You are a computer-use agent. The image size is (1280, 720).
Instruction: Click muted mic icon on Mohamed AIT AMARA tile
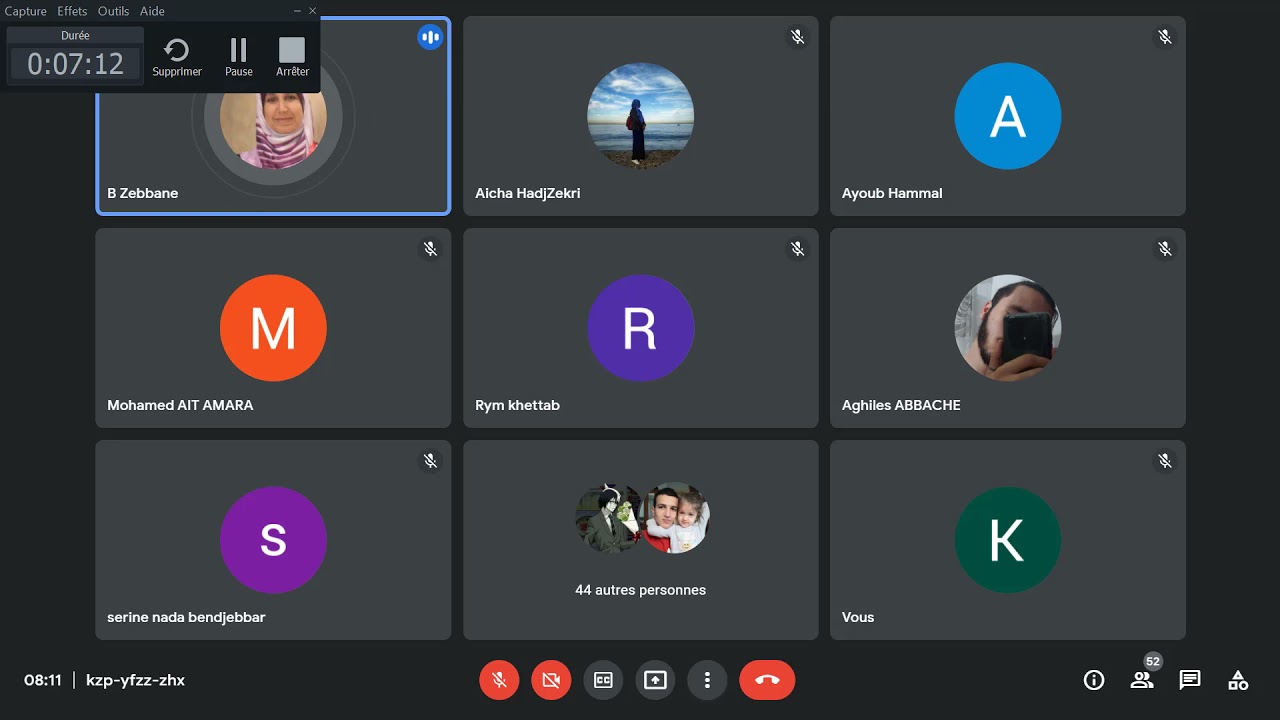[x=430, y=249]
